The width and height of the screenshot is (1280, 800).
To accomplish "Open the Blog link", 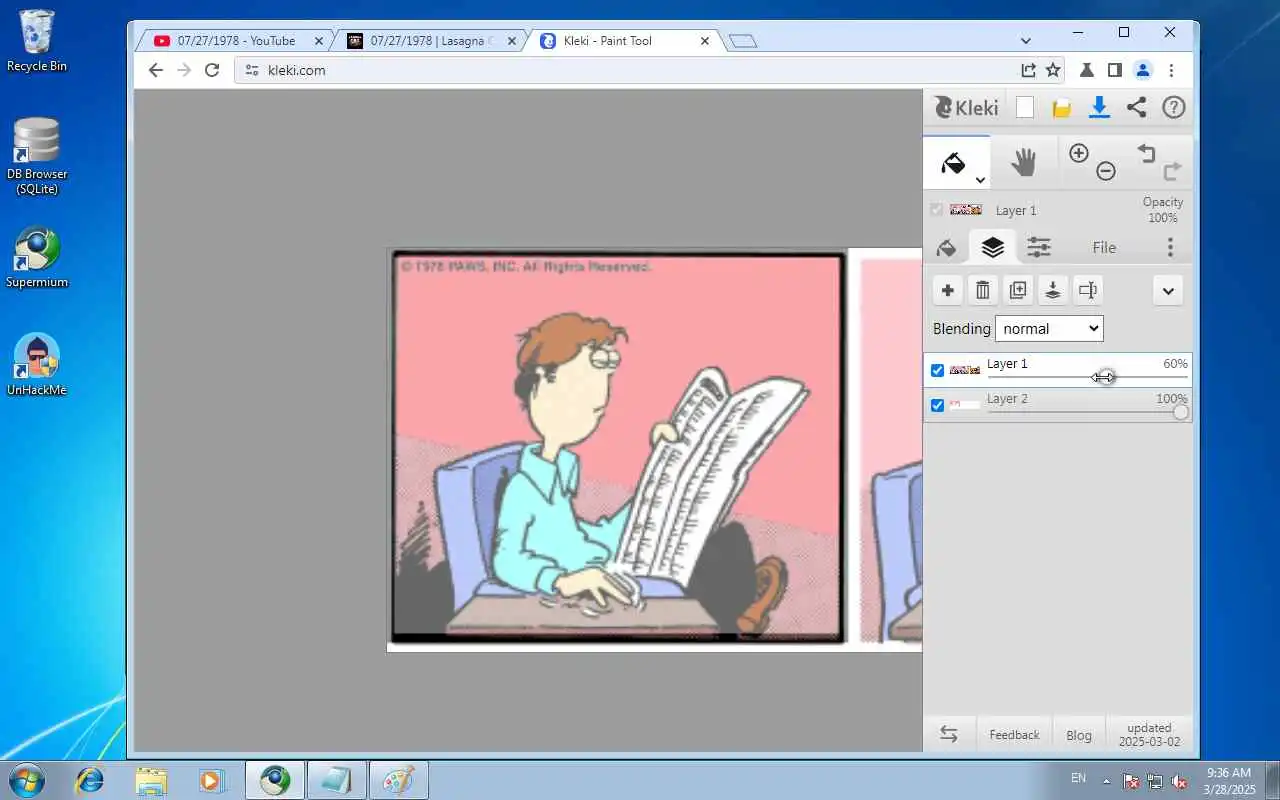I will point(1079,735).
